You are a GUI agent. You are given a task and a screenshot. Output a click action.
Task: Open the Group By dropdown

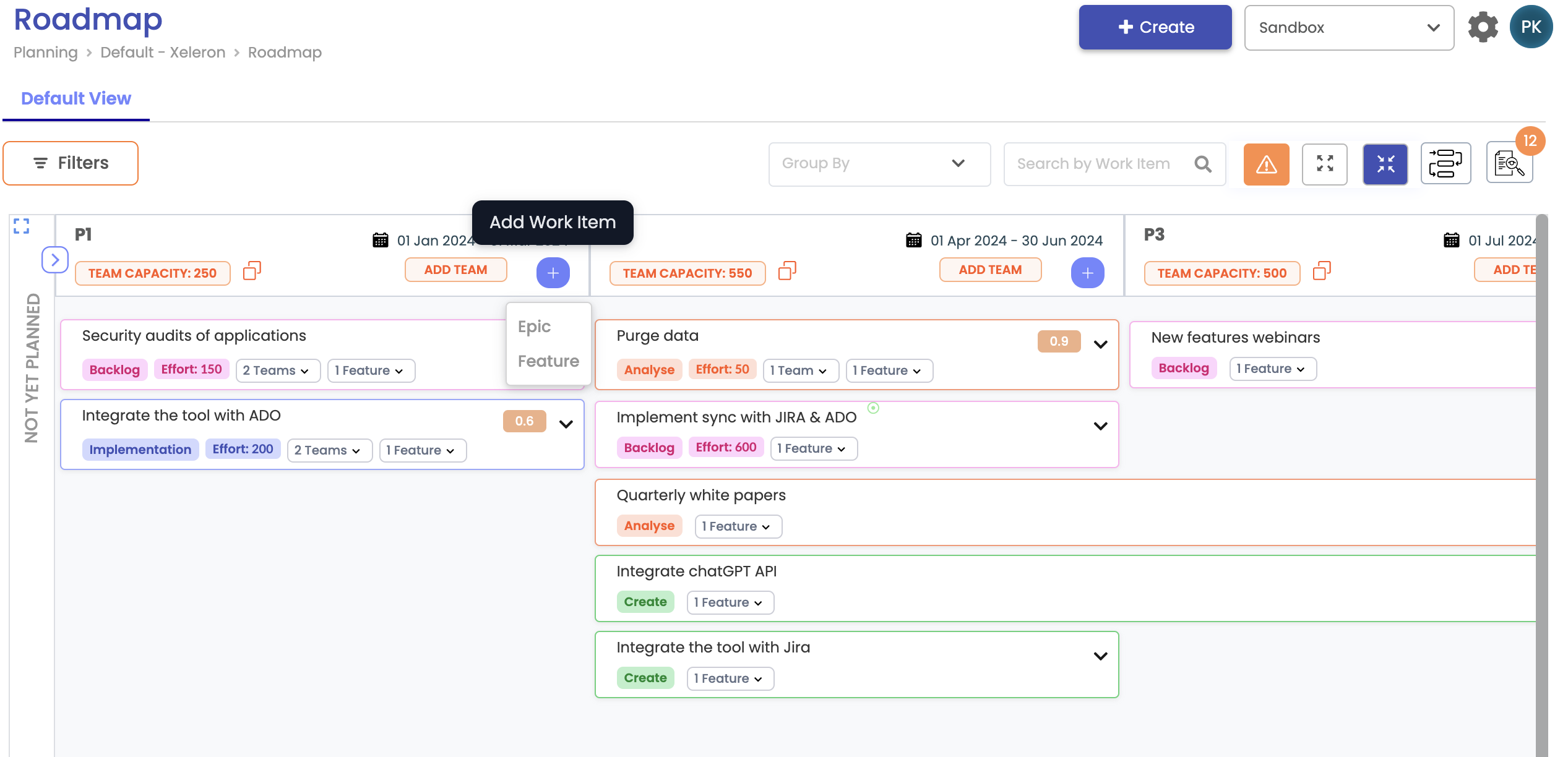click(x=879, y=164)
